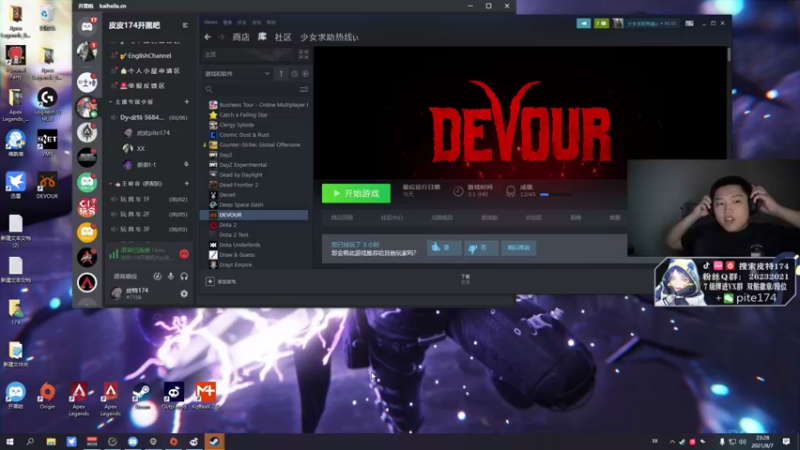
Task: Click the Add a Game plus icon
Action: 210,281
